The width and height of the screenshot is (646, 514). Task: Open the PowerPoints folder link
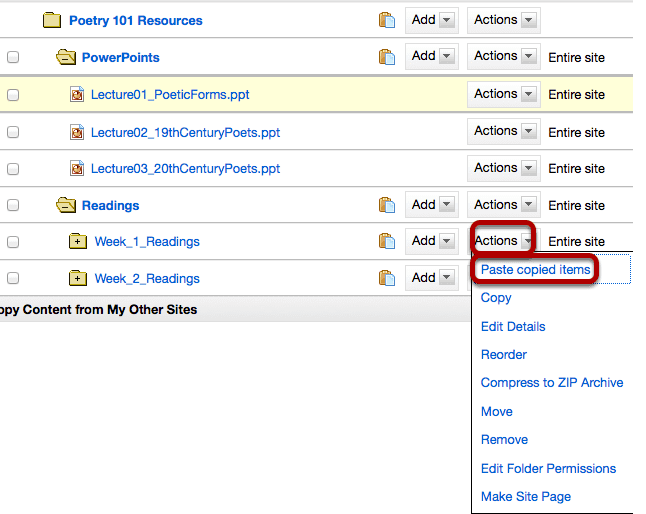[120, 58]
